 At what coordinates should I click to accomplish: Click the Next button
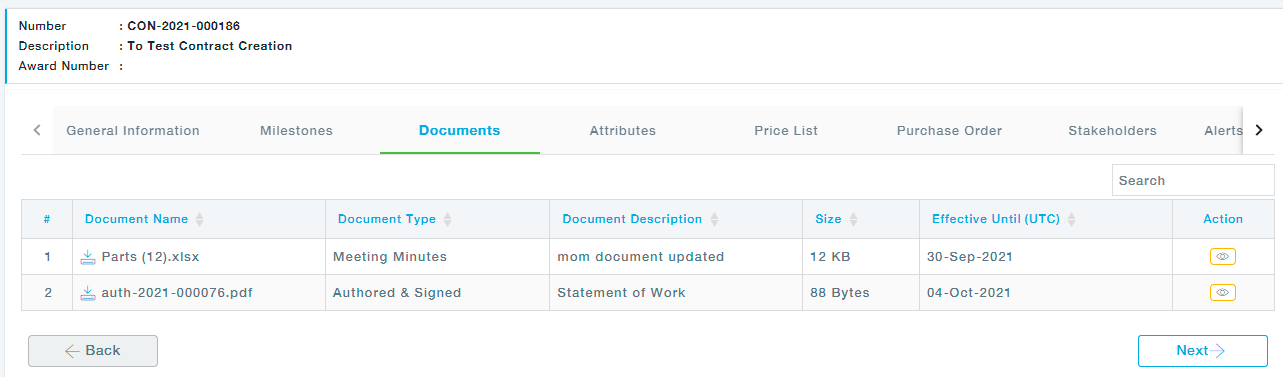click(x=1203, y=351)
